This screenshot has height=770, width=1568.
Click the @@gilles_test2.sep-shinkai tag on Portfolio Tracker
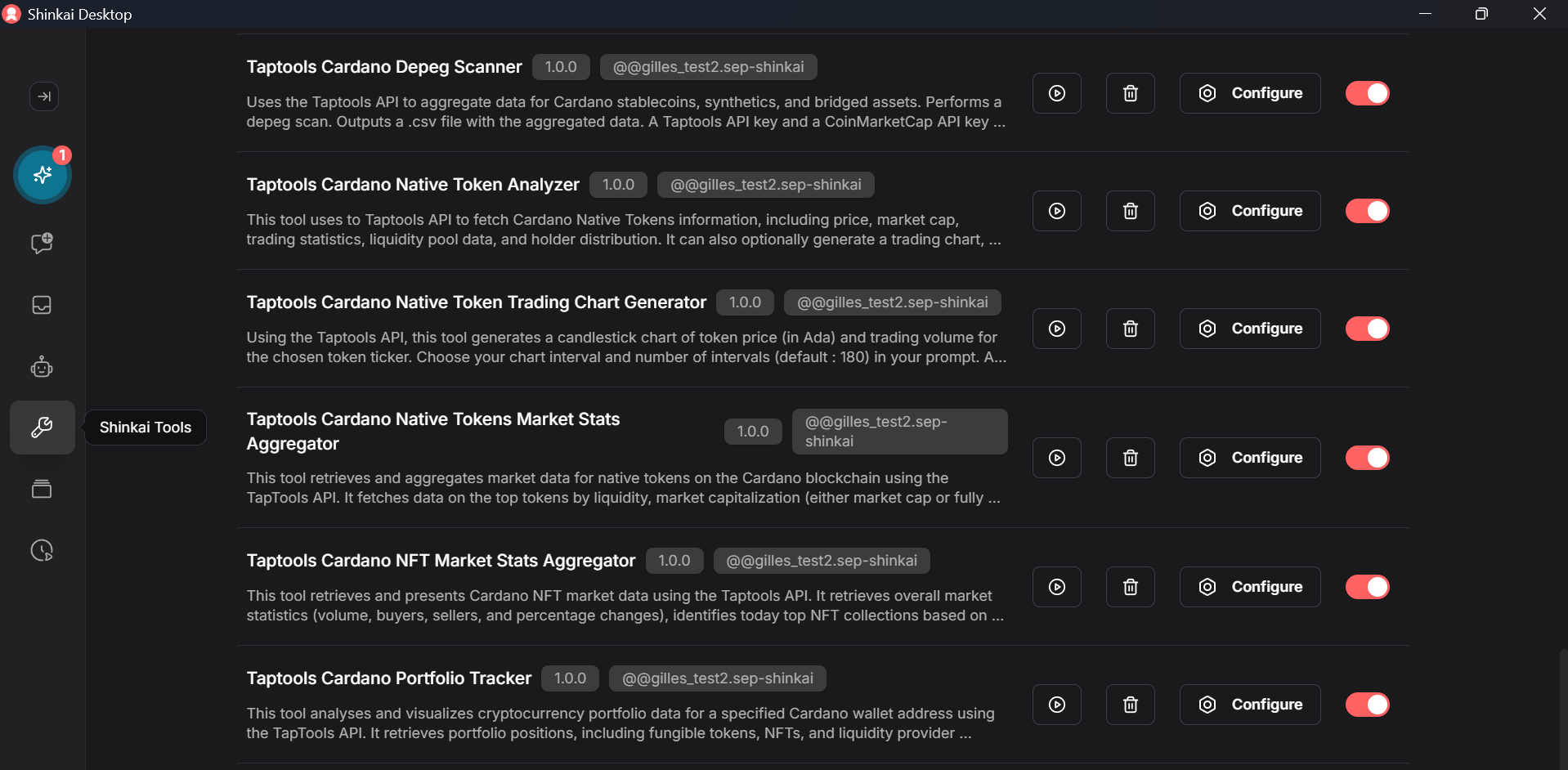pos(717,678)
